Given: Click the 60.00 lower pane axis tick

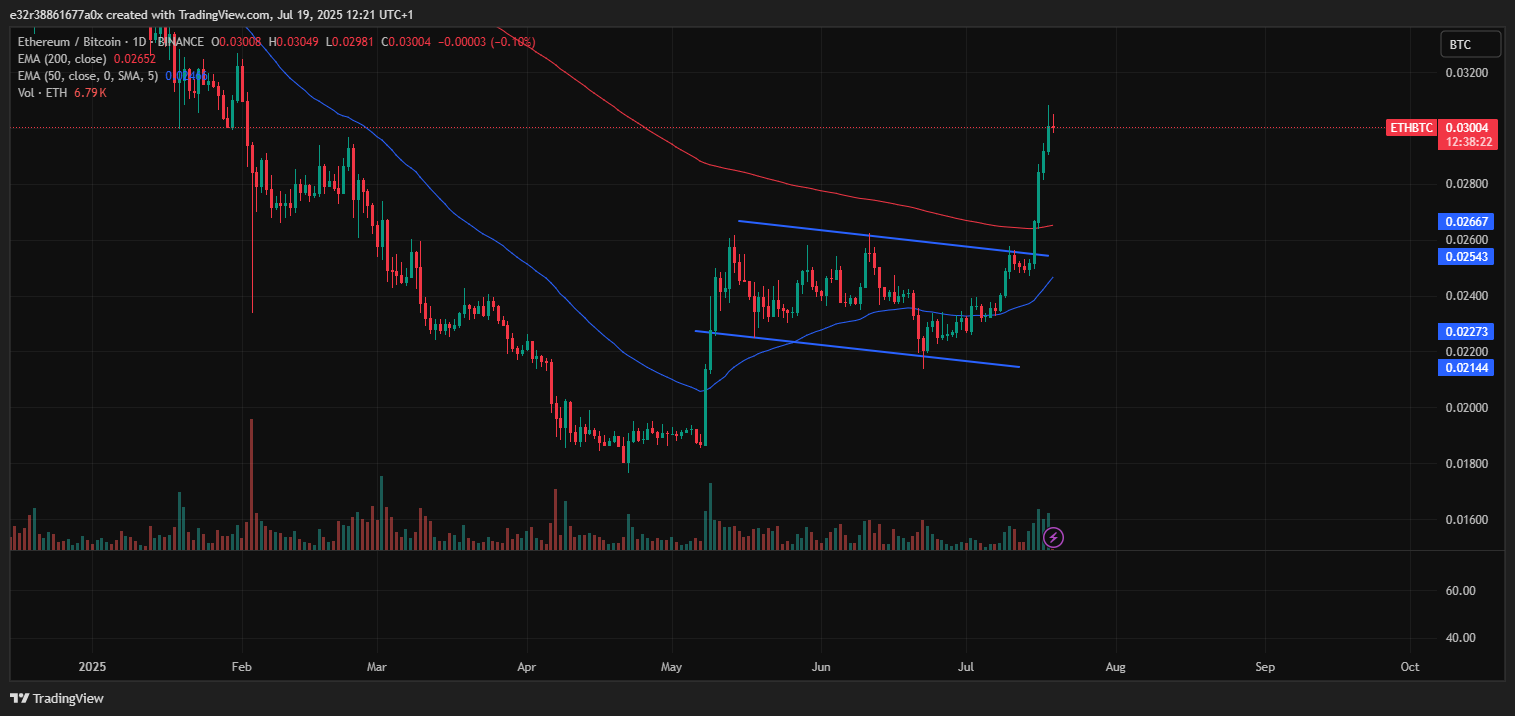Looking at the screenshot, I should [1461, 591].
